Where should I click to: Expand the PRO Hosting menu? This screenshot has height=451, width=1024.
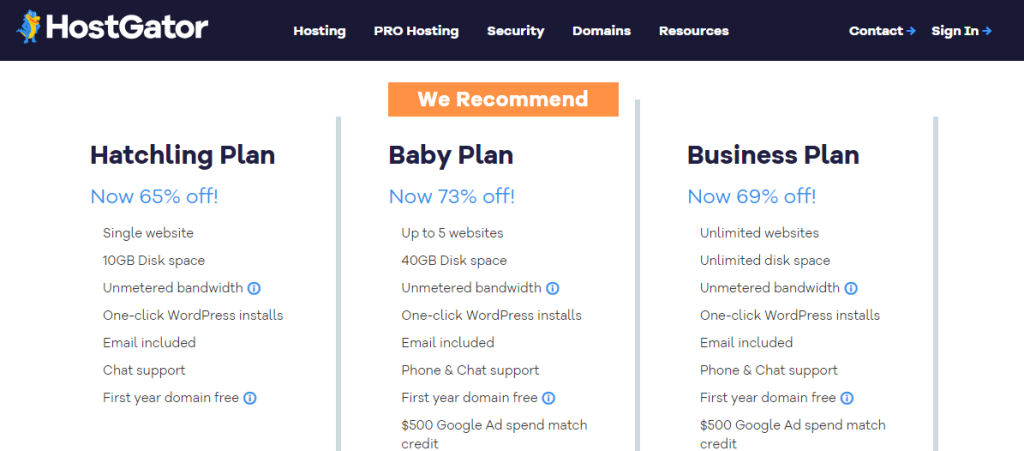coord(416,31)
